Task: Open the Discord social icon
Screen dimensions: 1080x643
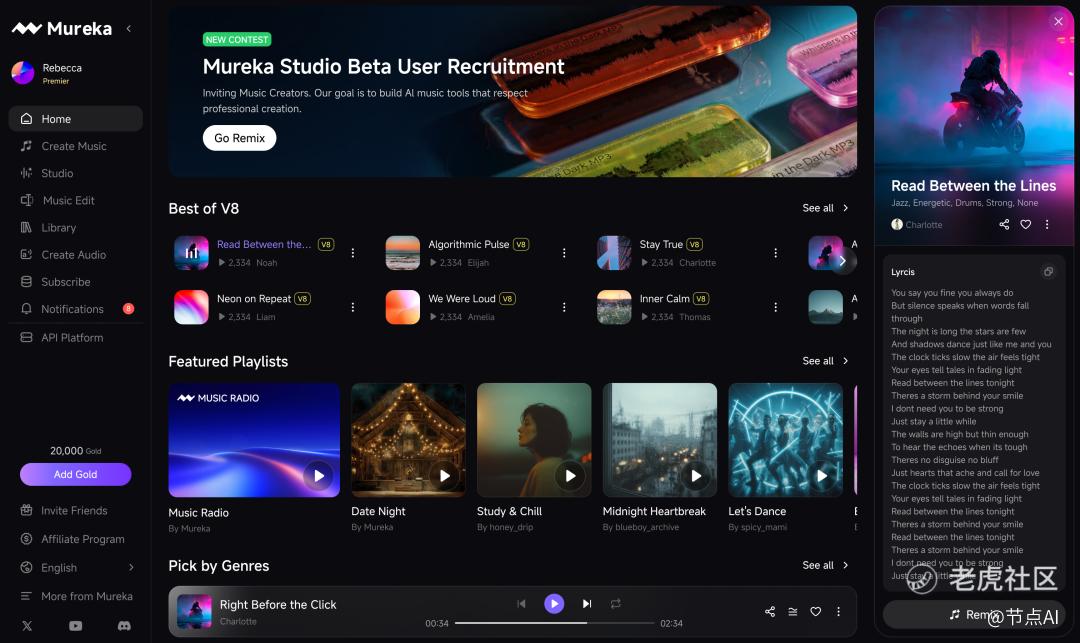Action: click(124, 626)
